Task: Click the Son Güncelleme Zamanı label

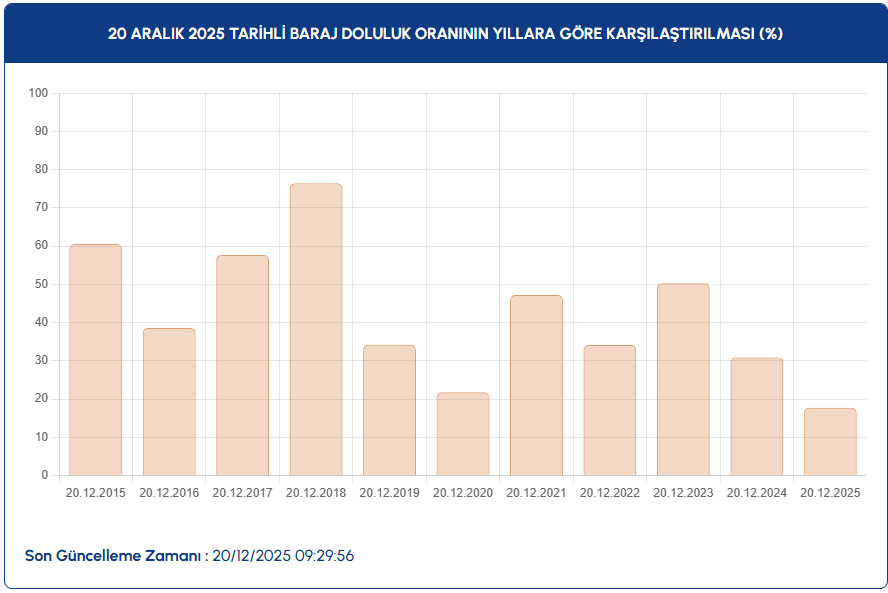Action: pos(116,556)
